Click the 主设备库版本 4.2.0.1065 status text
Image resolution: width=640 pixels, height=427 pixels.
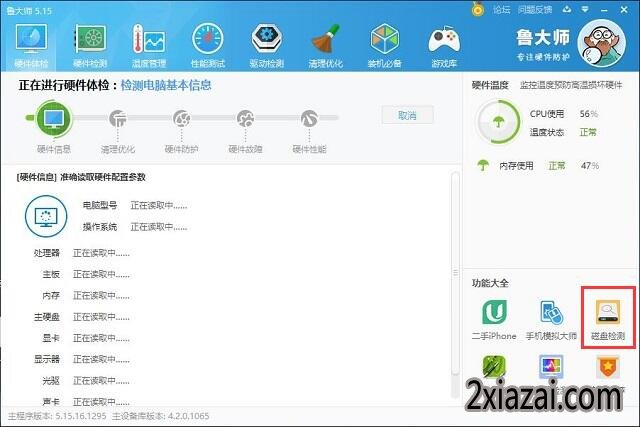point(160,416)
